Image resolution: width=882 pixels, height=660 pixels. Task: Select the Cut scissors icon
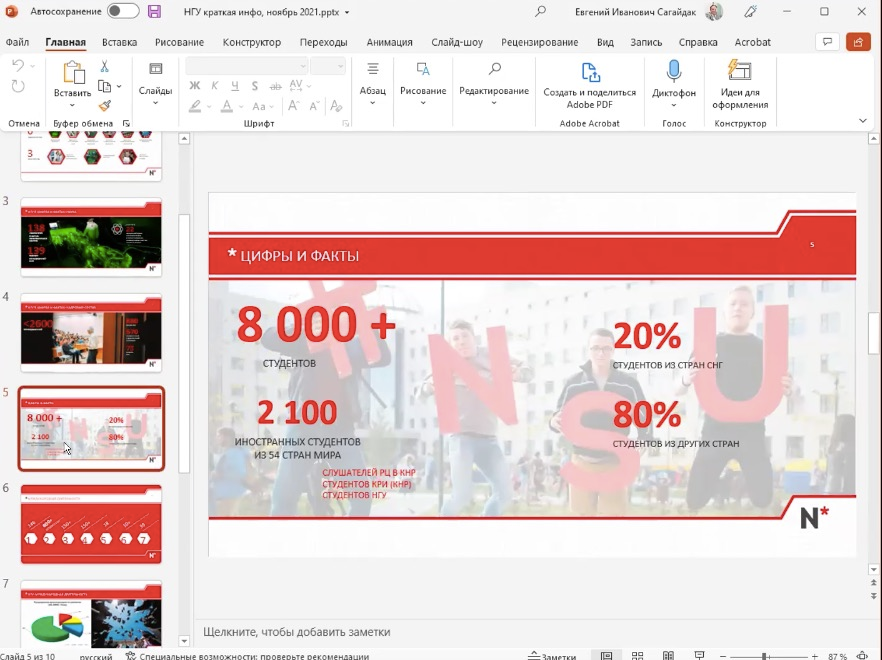[105, 67]
